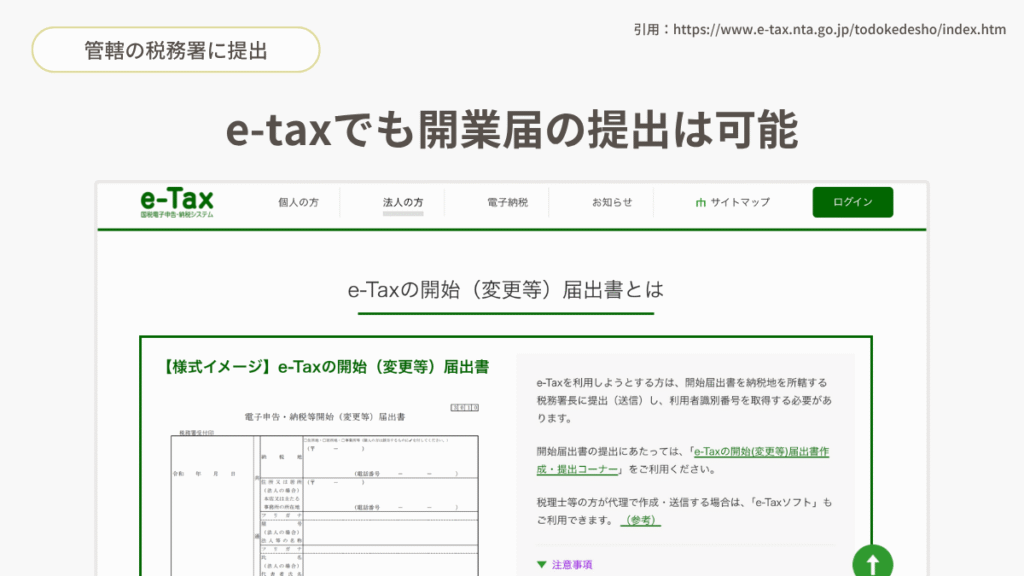Open e-Taxの開始(変更等)届出書作成・提出コーナー link

(682, 460)
